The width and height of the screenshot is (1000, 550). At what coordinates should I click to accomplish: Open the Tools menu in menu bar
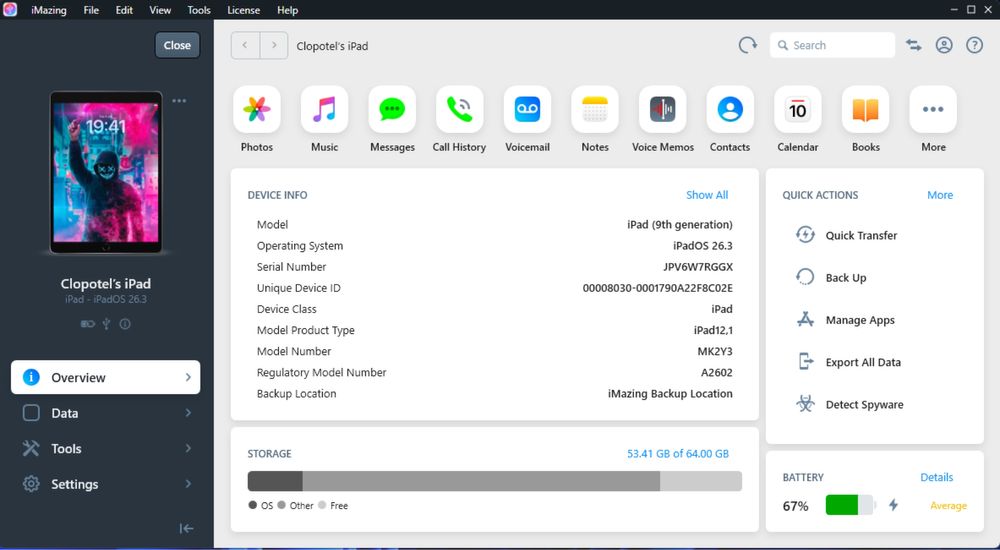199,10
